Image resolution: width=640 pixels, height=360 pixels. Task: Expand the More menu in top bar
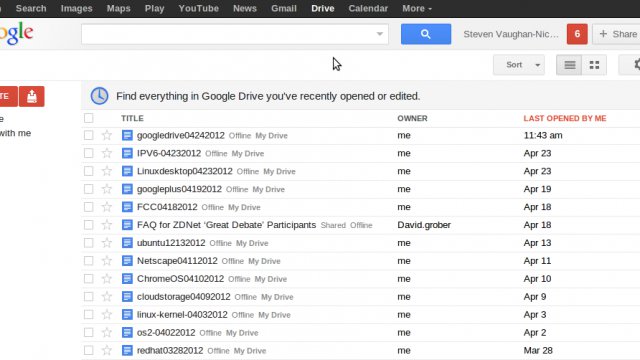click(x=417, y=8)
